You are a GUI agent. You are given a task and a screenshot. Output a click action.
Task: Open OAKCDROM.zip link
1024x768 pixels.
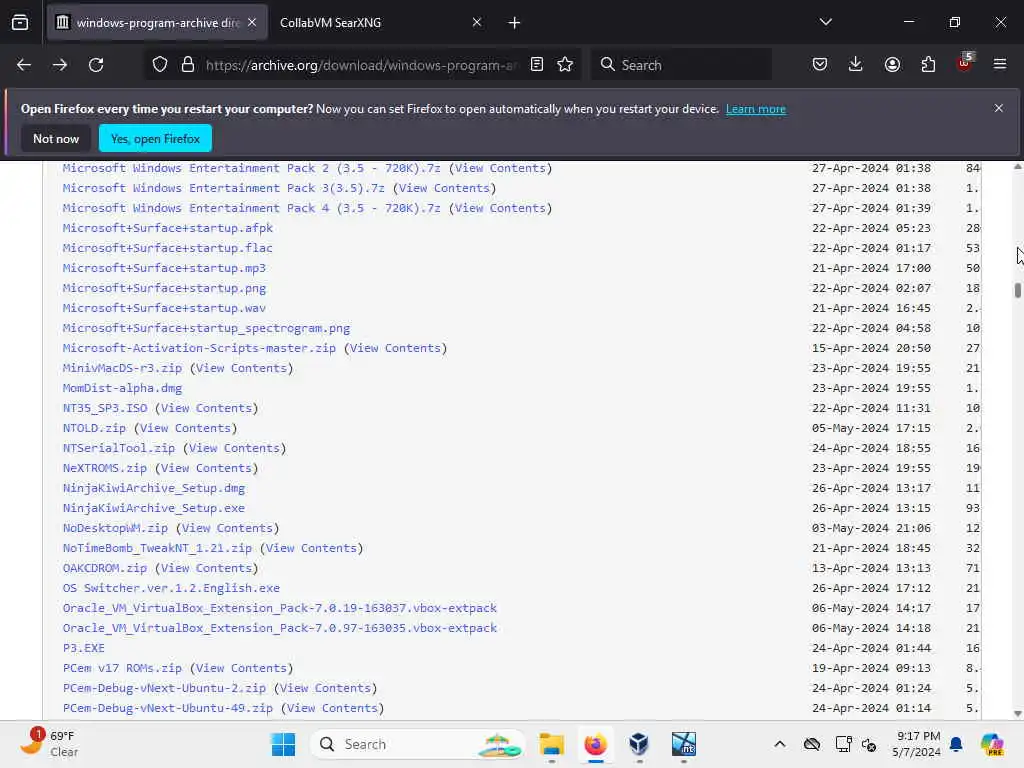[x=105, y=568]
